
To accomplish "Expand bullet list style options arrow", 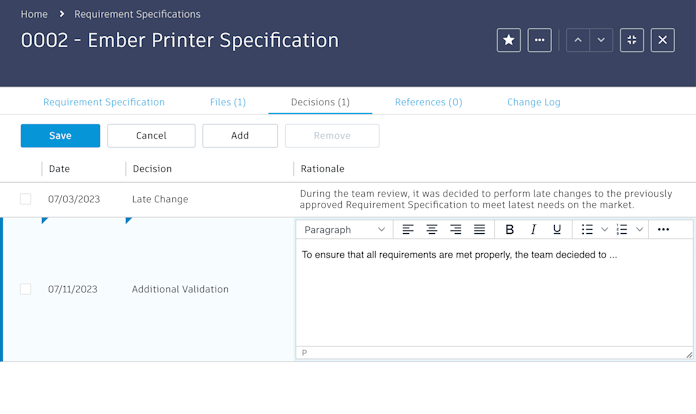I will (604, 230).
